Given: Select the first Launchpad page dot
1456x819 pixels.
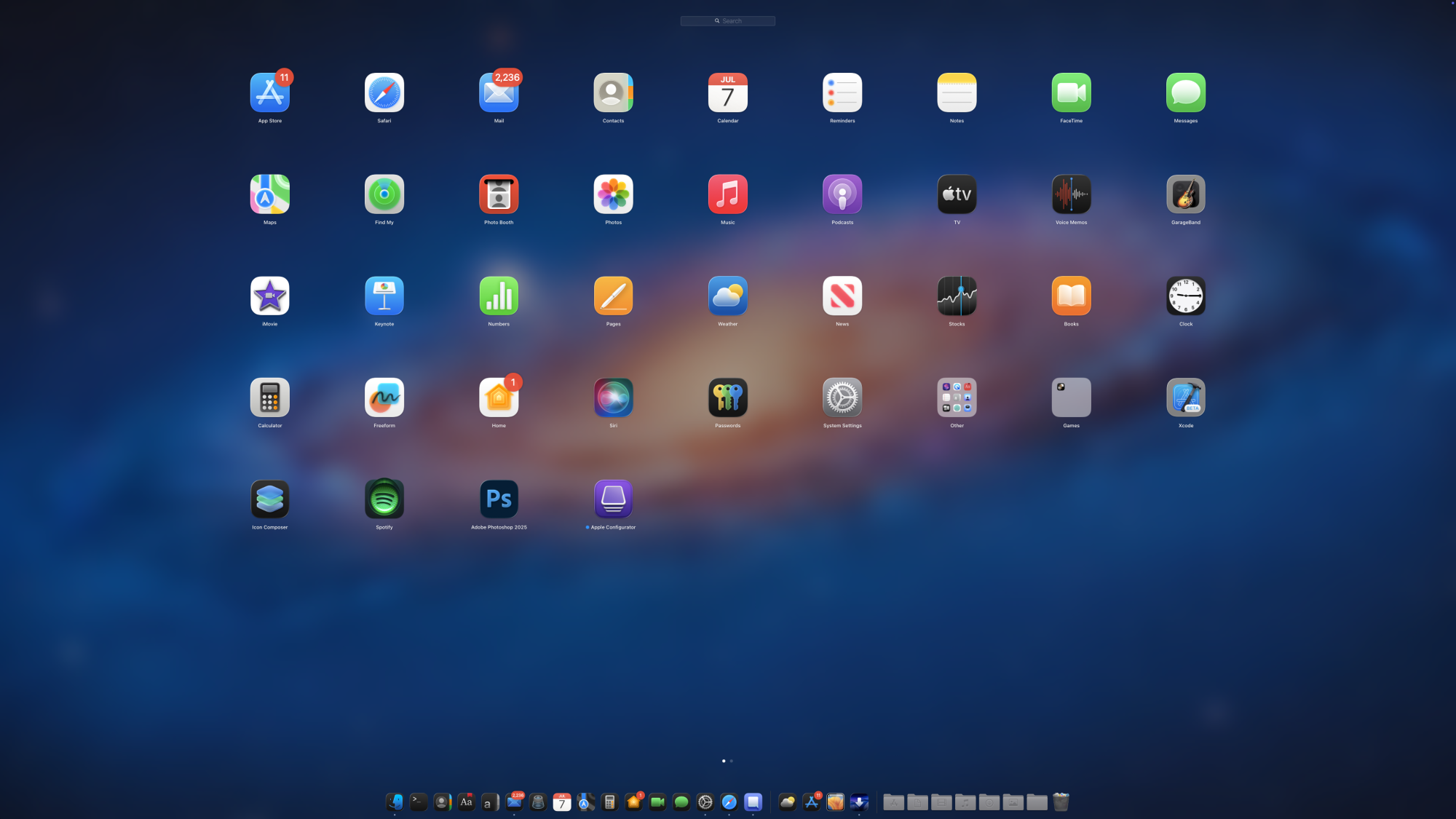Looking at the screenshot, I should click(x=724, y=761).
